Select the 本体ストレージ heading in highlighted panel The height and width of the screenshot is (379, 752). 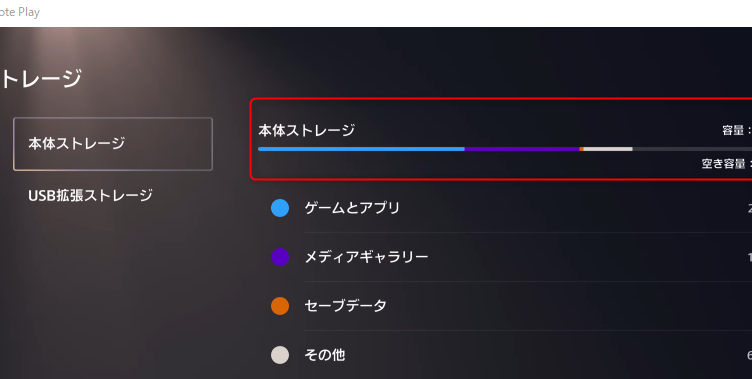tap(306, 130)
